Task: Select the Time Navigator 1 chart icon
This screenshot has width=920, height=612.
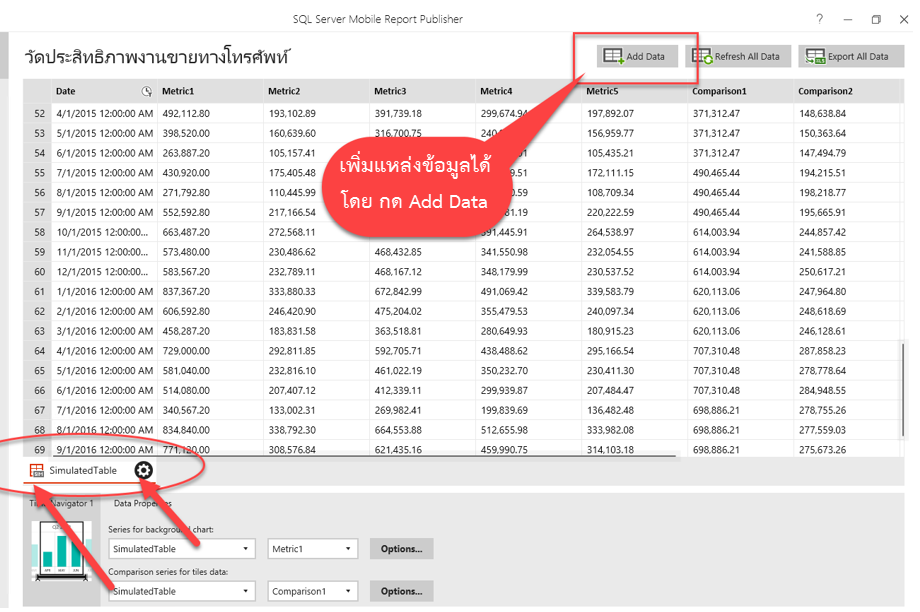Action: click(61, 548)
